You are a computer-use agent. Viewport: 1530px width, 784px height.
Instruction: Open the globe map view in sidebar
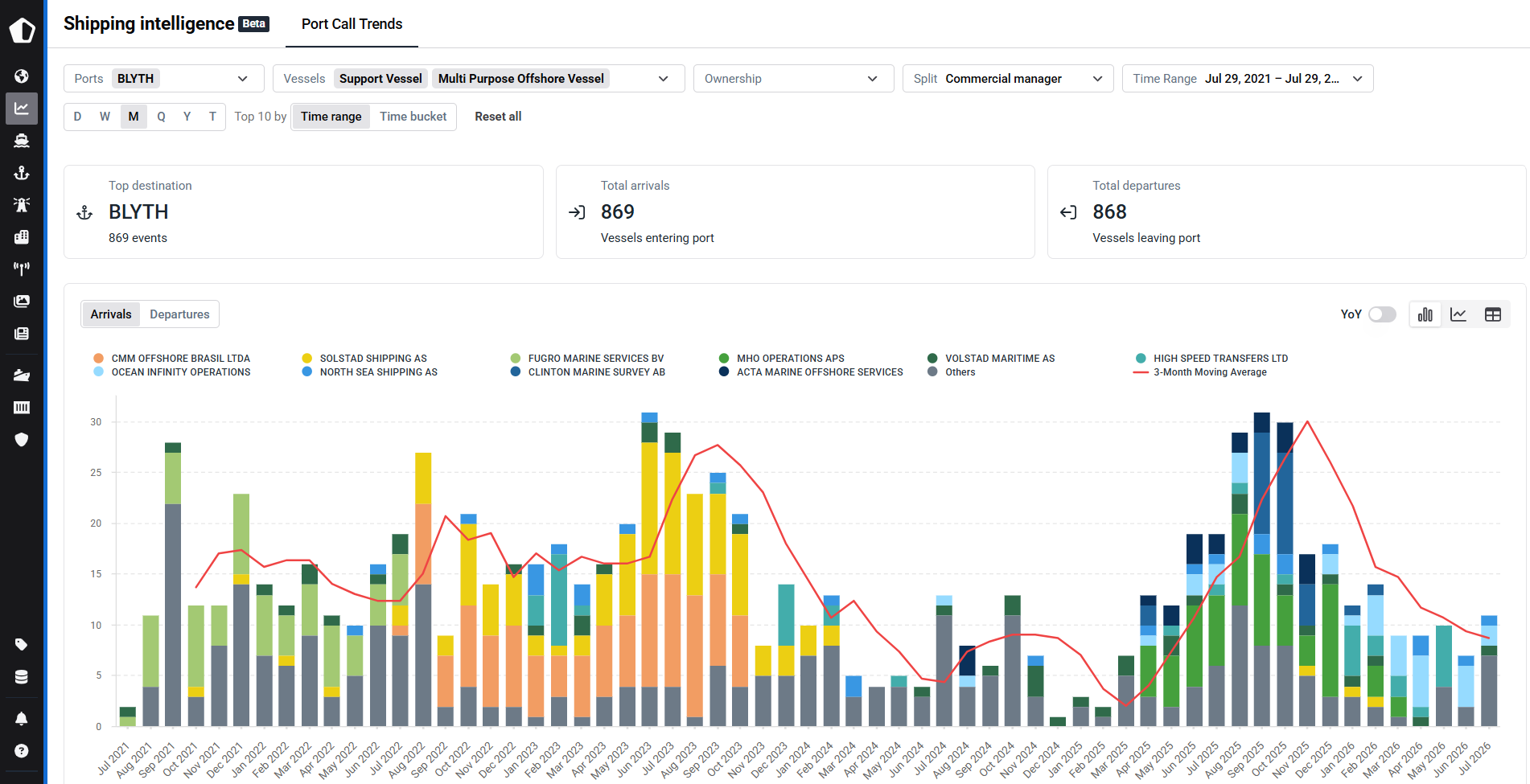tap(22, 76)
